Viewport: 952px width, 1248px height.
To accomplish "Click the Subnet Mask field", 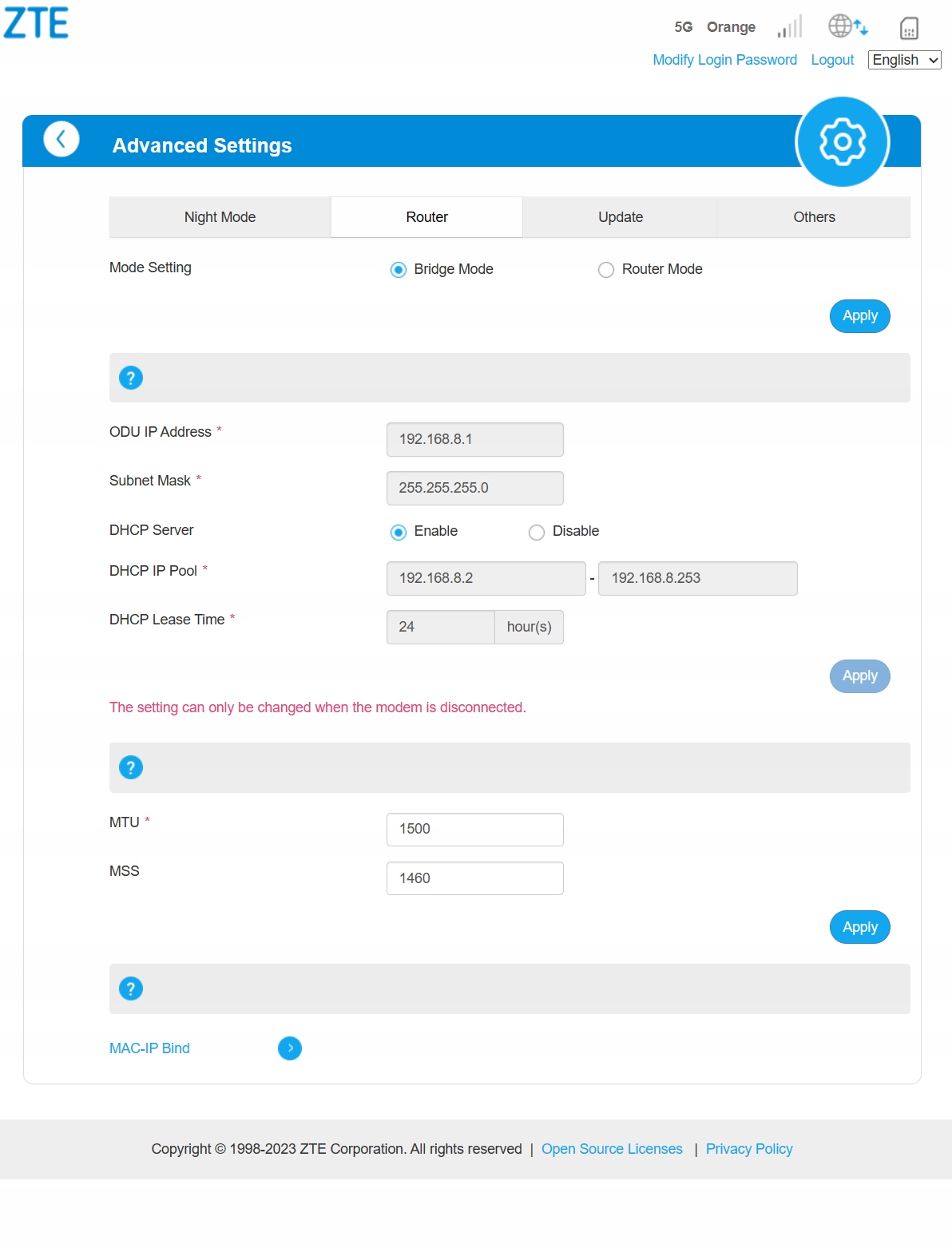I will 475,488.
